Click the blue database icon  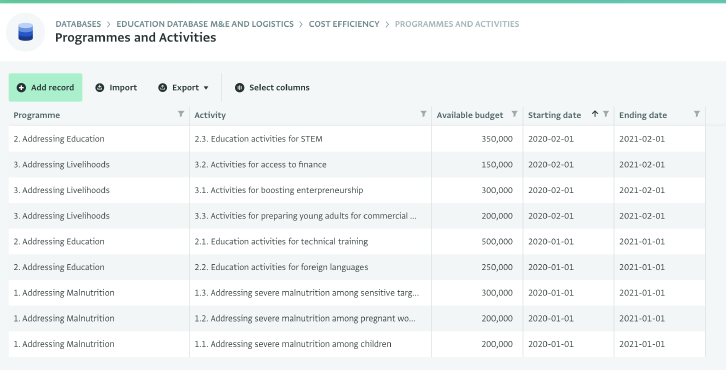coord(25,32)
